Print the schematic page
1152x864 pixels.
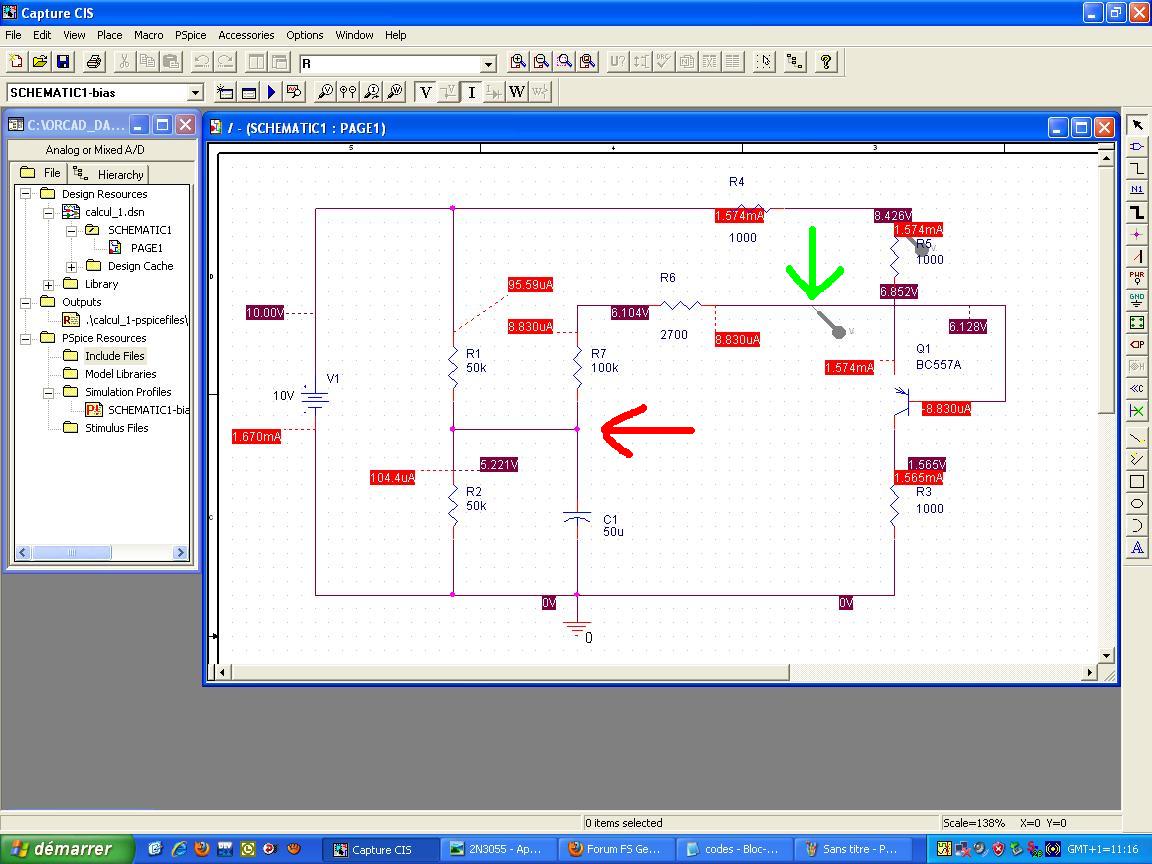pyautogui.click(x=93, y=62)
